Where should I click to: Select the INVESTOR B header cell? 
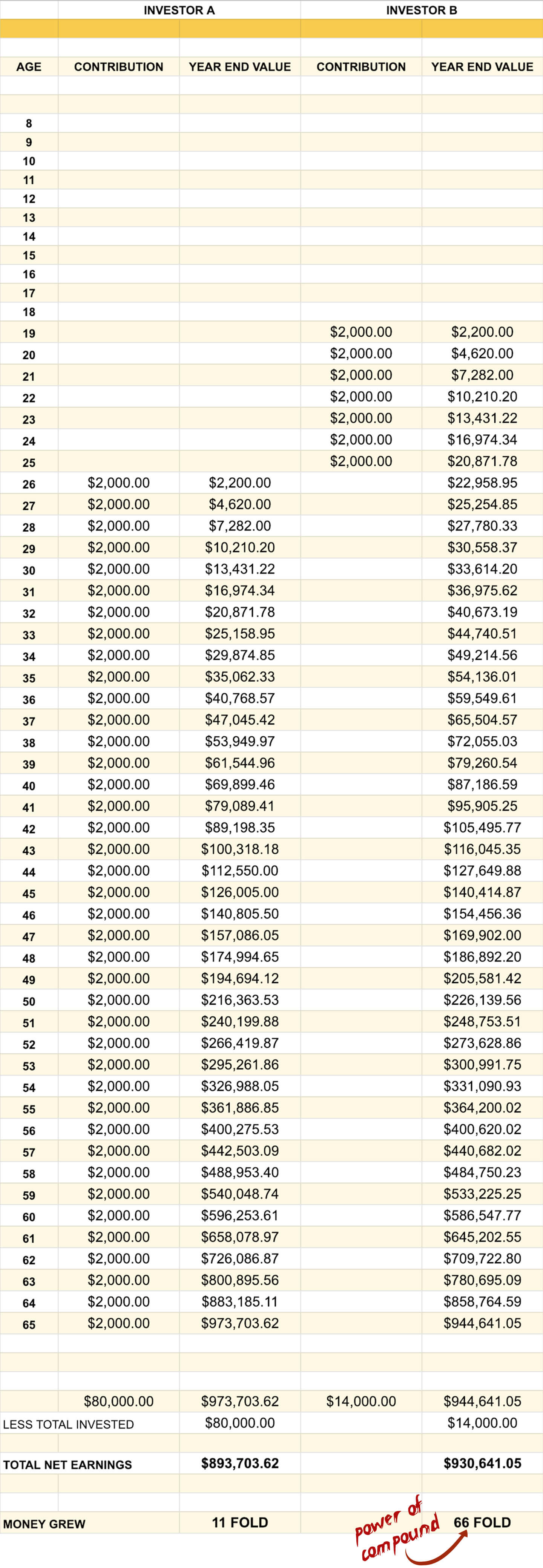pyautogui.click(x=421, y=10)
